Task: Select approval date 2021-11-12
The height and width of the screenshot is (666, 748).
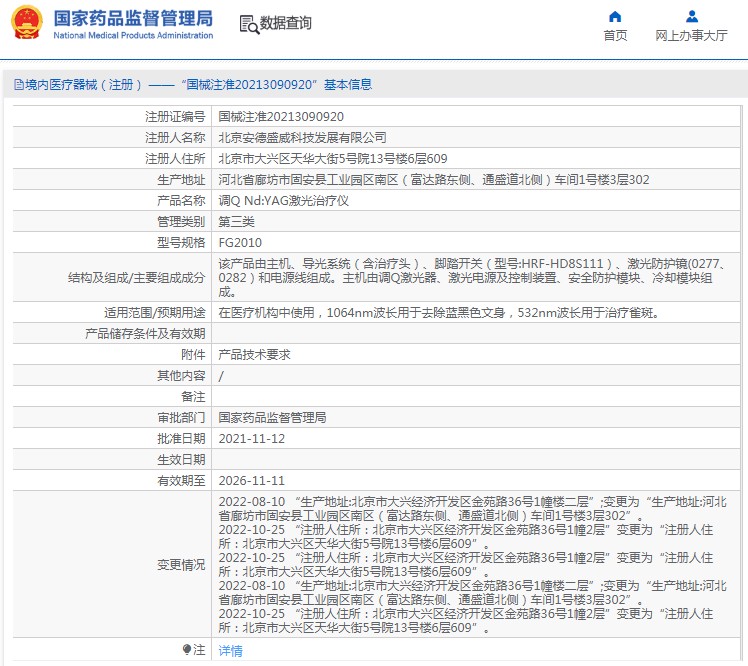Action: (251, 439)
